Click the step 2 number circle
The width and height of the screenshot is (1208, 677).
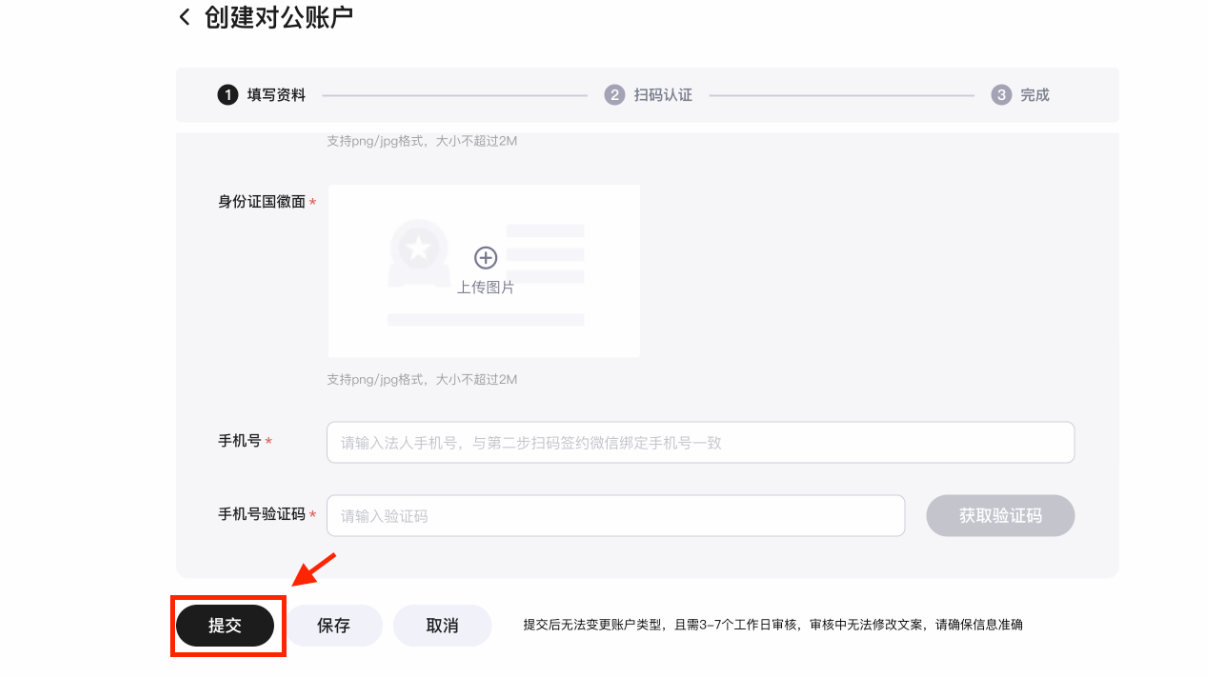(x=614, y=95)
